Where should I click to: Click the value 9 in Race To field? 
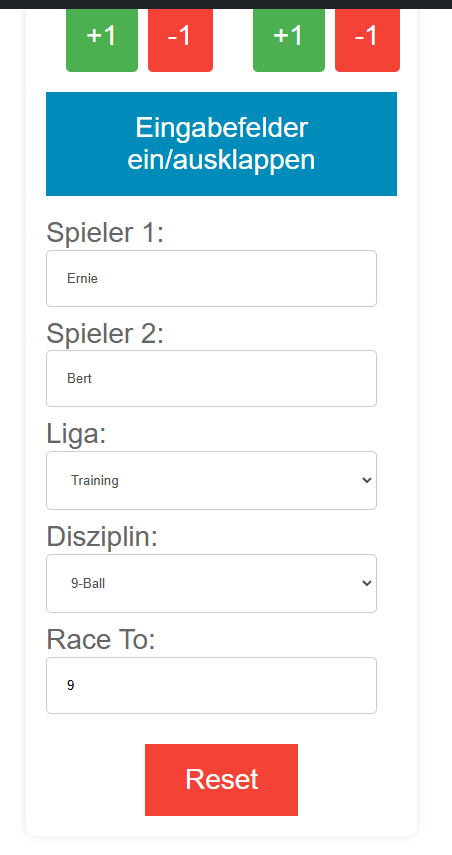point(70,685)
